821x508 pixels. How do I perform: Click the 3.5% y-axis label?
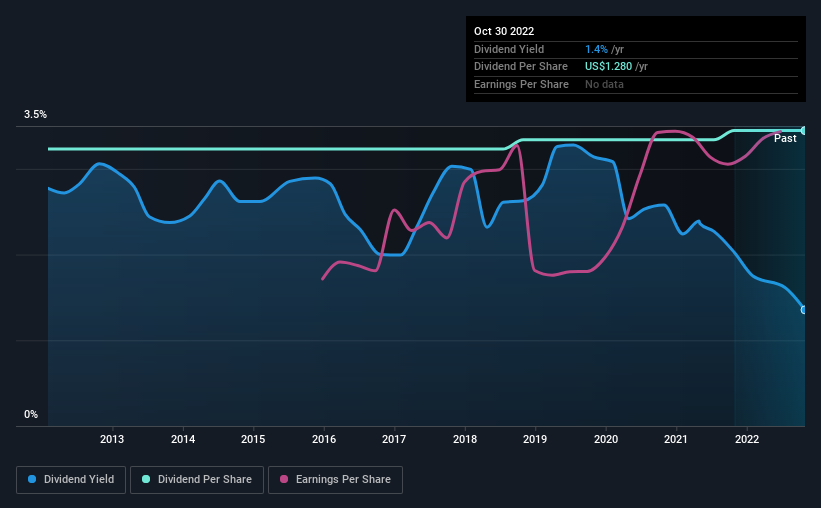pos(35,114)
